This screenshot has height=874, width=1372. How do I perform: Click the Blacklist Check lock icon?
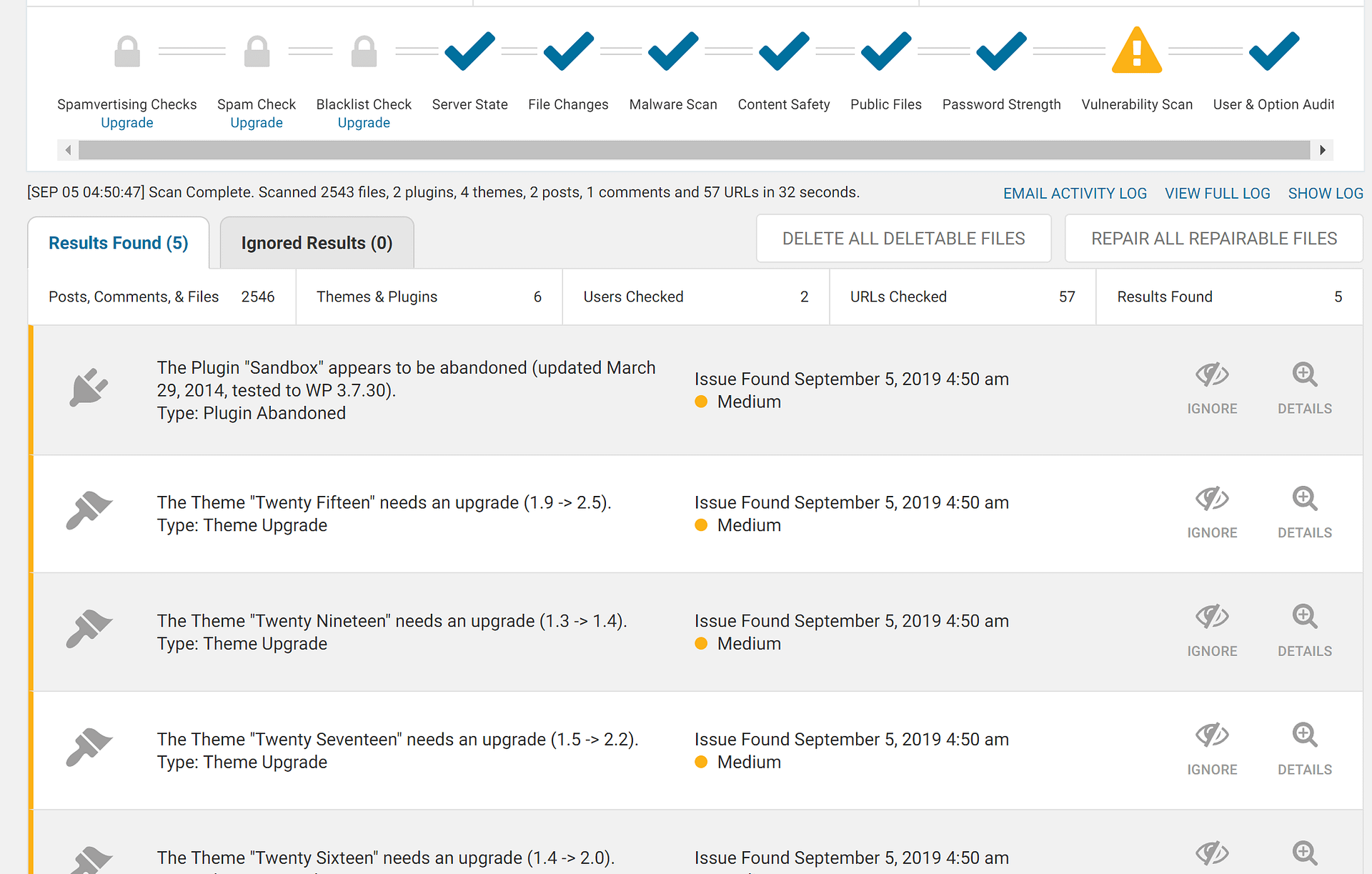pos(364,51)
